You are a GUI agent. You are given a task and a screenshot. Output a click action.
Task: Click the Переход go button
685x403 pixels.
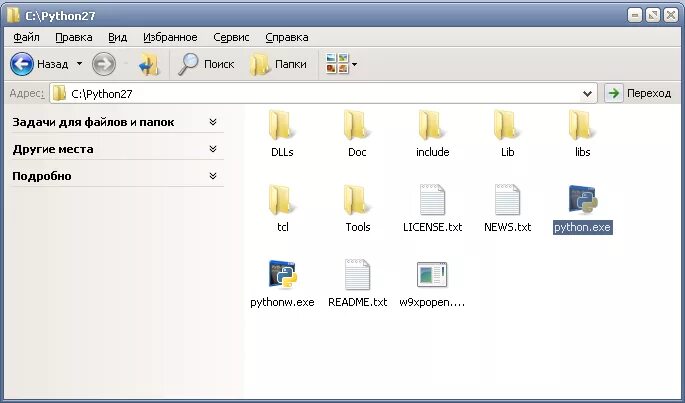[640, 93]
